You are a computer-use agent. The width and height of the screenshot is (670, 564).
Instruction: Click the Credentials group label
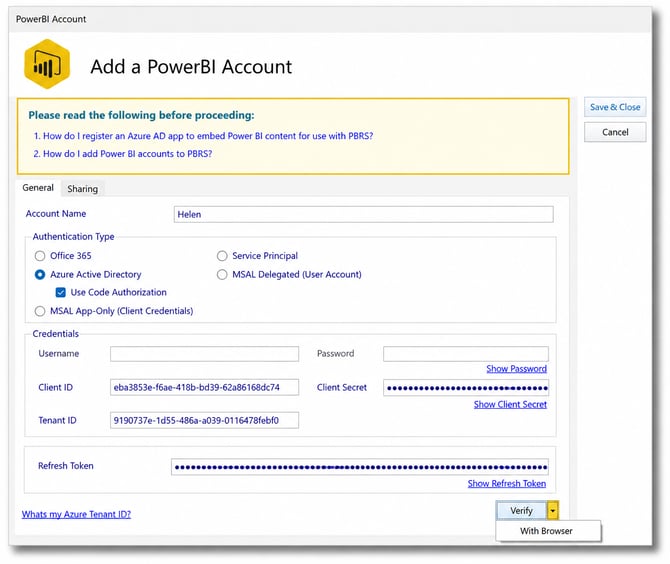click(56, 334)
